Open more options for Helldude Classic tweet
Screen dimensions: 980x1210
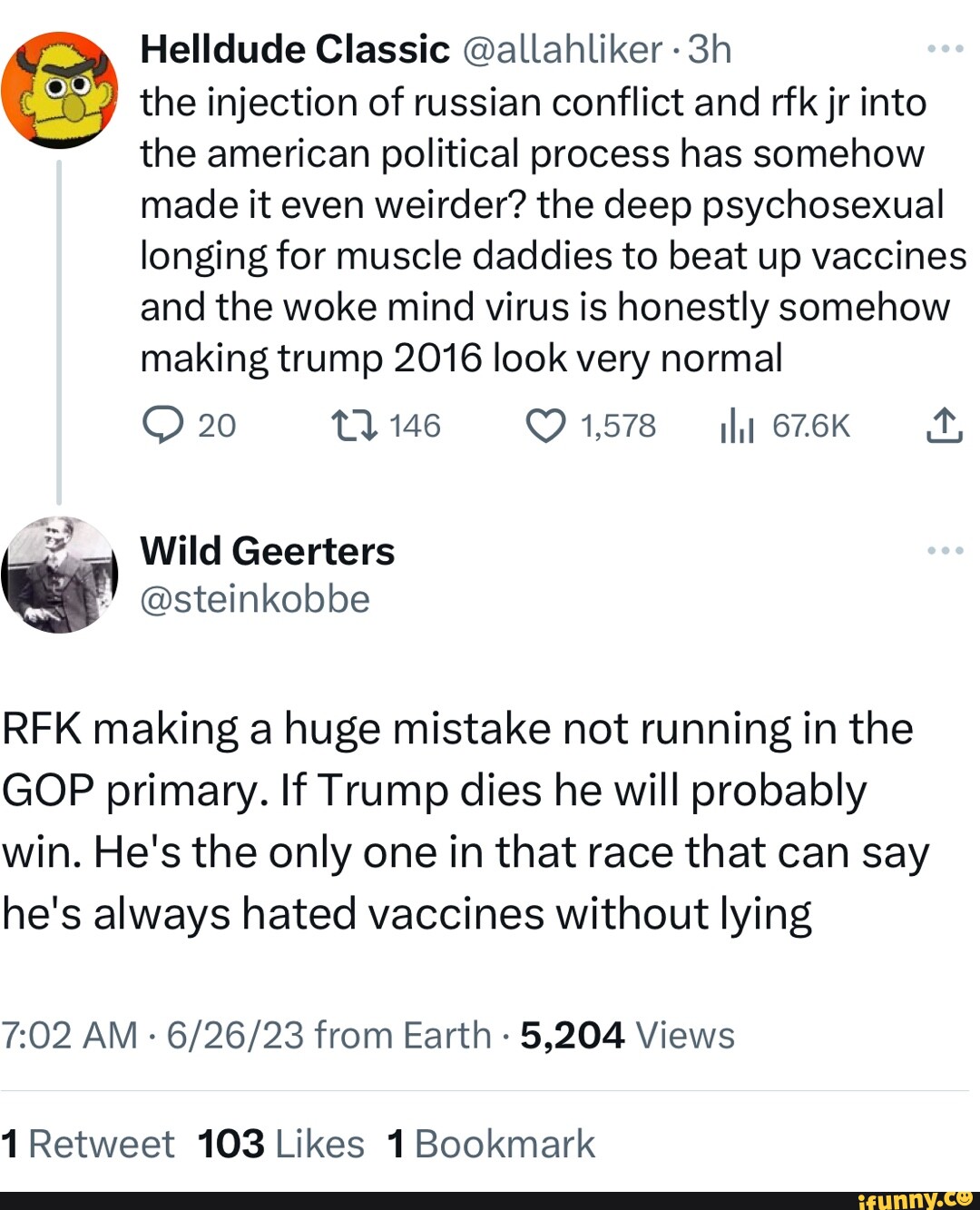click(x=945, y=49)
